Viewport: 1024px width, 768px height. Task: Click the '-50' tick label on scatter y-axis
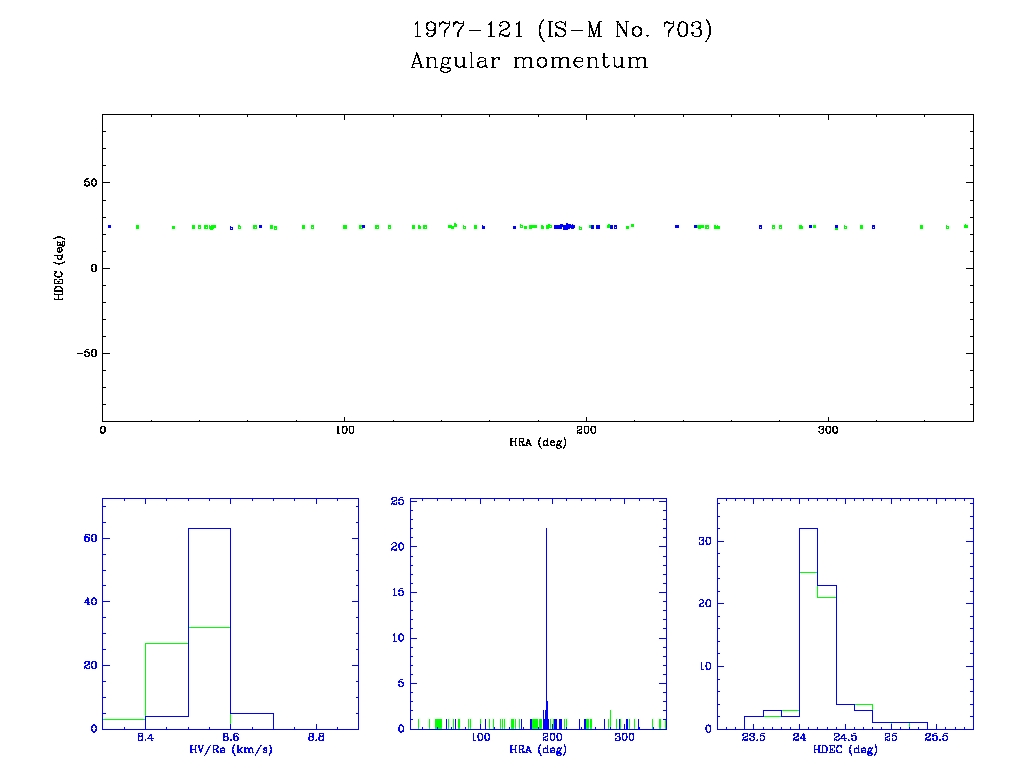pos(84,353)
